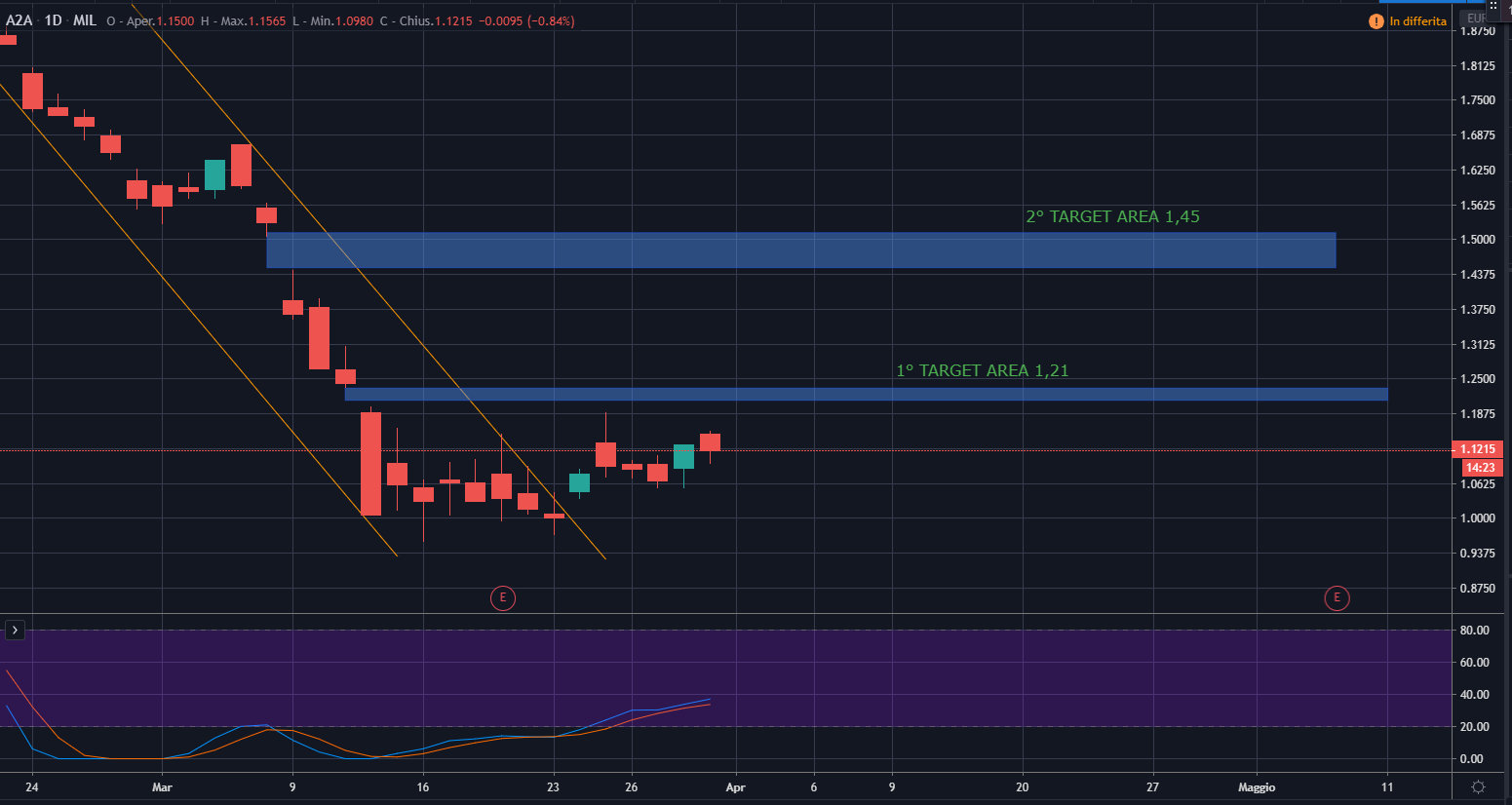Click the earnings marker near May

point(1337,597)
